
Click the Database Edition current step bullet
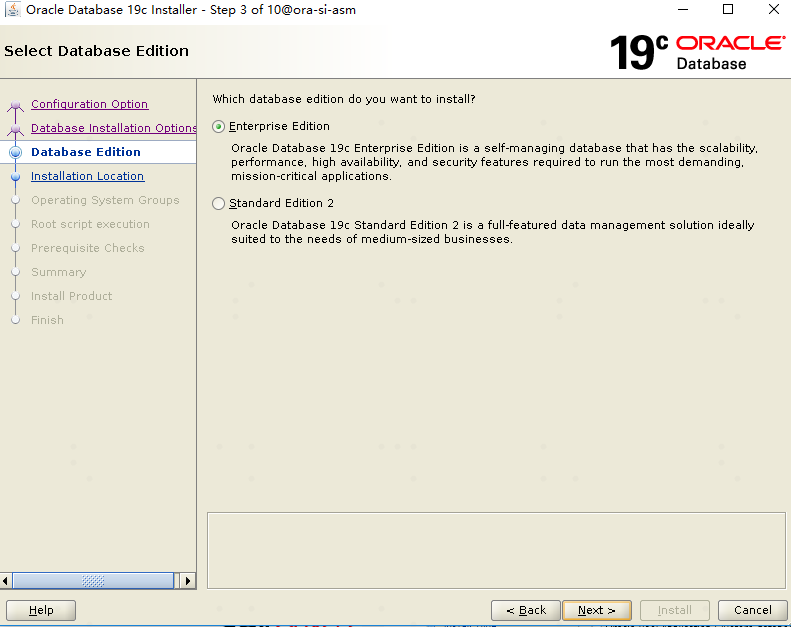(x=16, y=152)
